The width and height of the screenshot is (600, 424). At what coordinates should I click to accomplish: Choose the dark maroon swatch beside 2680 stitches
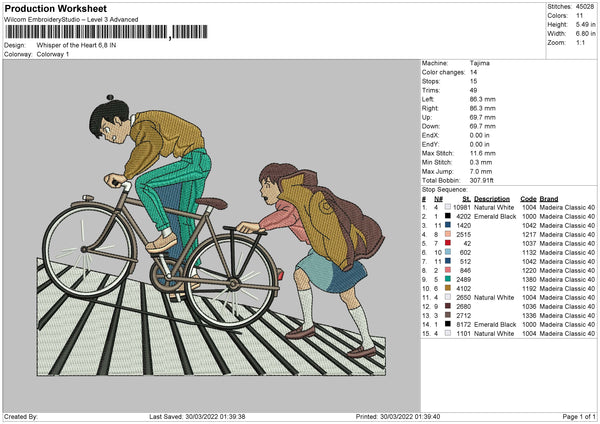pyautogui.click(x=448, y=306)
